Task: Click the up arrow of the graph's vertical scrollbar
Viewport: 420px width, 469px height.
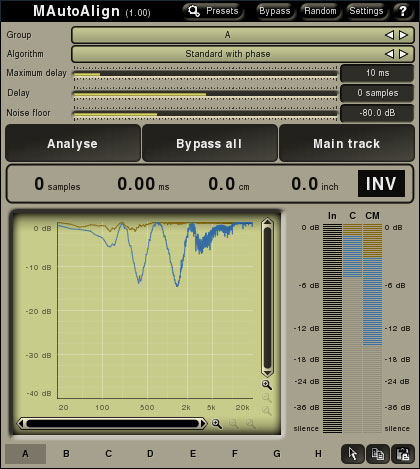Action: coord(267,223)
